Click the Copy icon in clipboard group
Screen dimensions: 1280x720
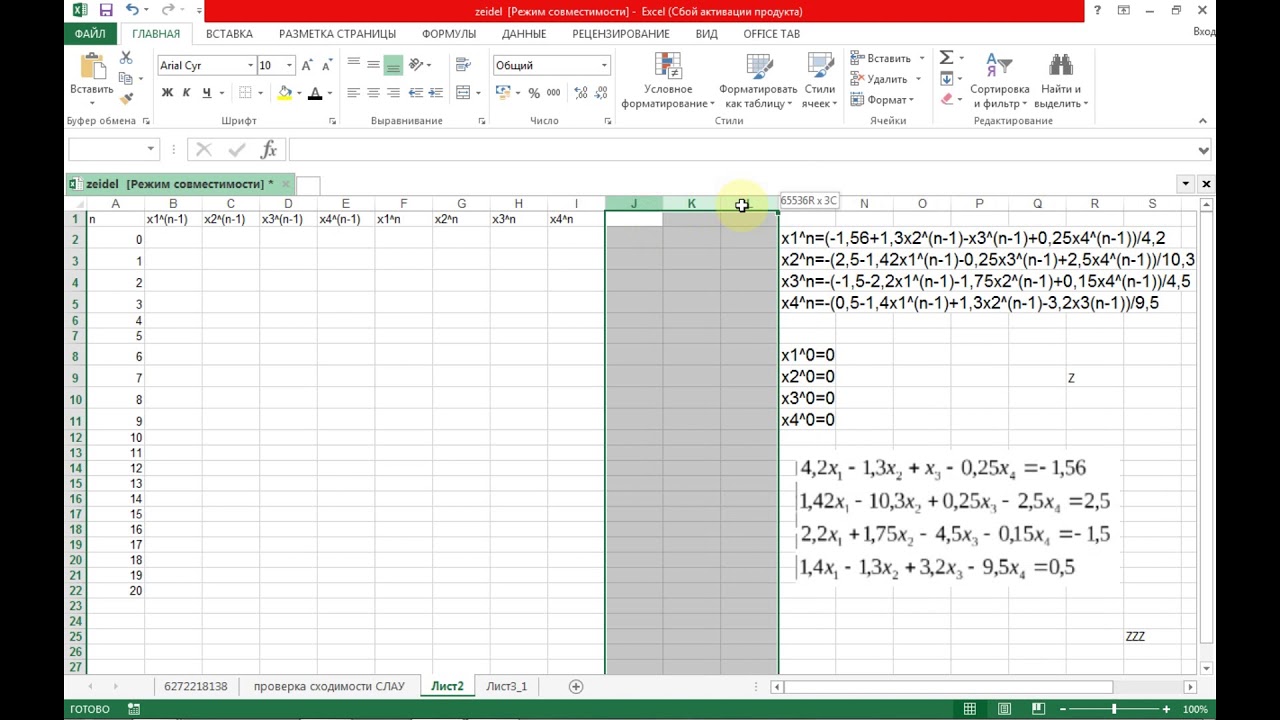click(125, 78)
